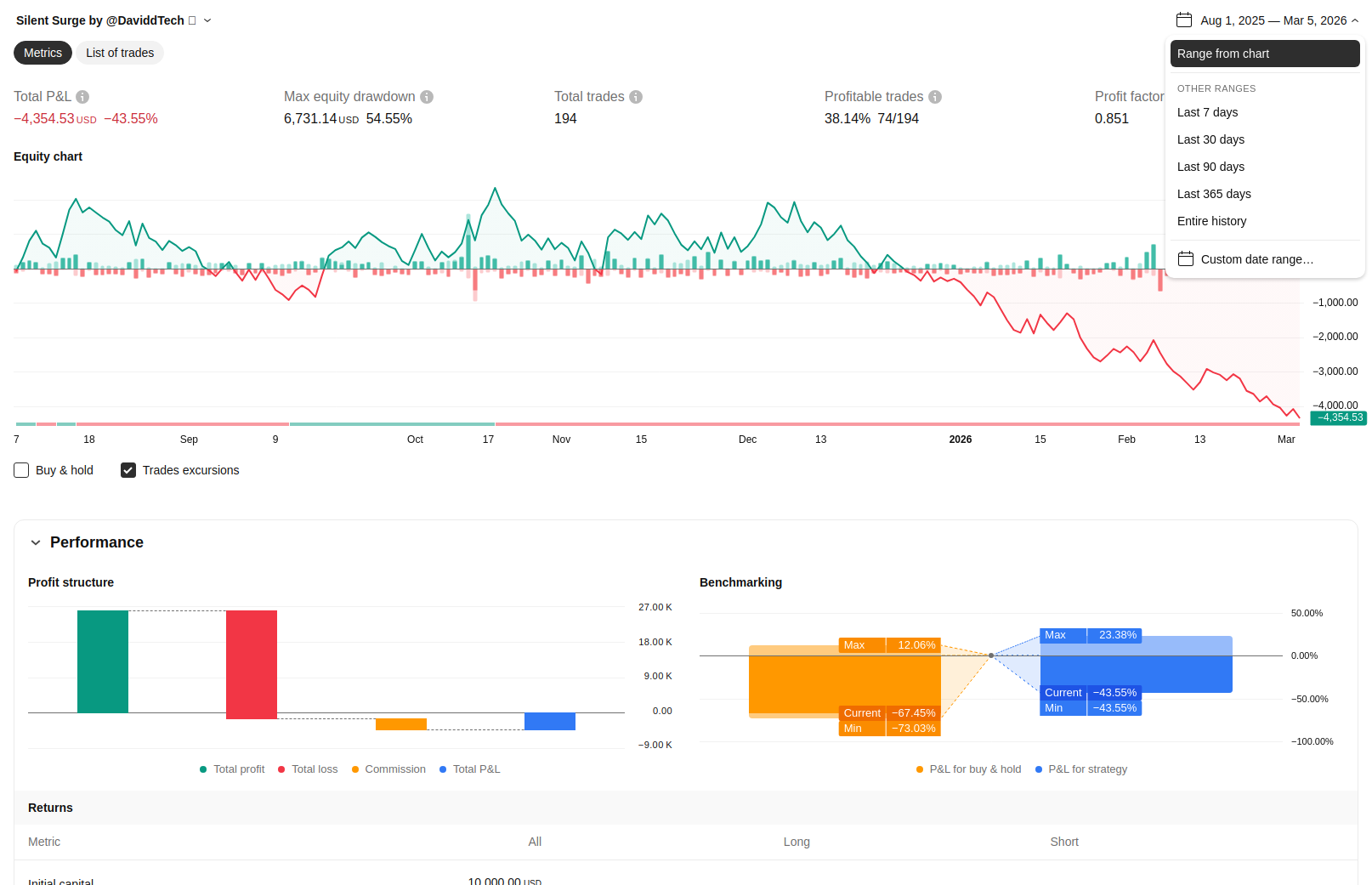
Task: Click the info icon beside Total trades
Action: pos(636,97)
